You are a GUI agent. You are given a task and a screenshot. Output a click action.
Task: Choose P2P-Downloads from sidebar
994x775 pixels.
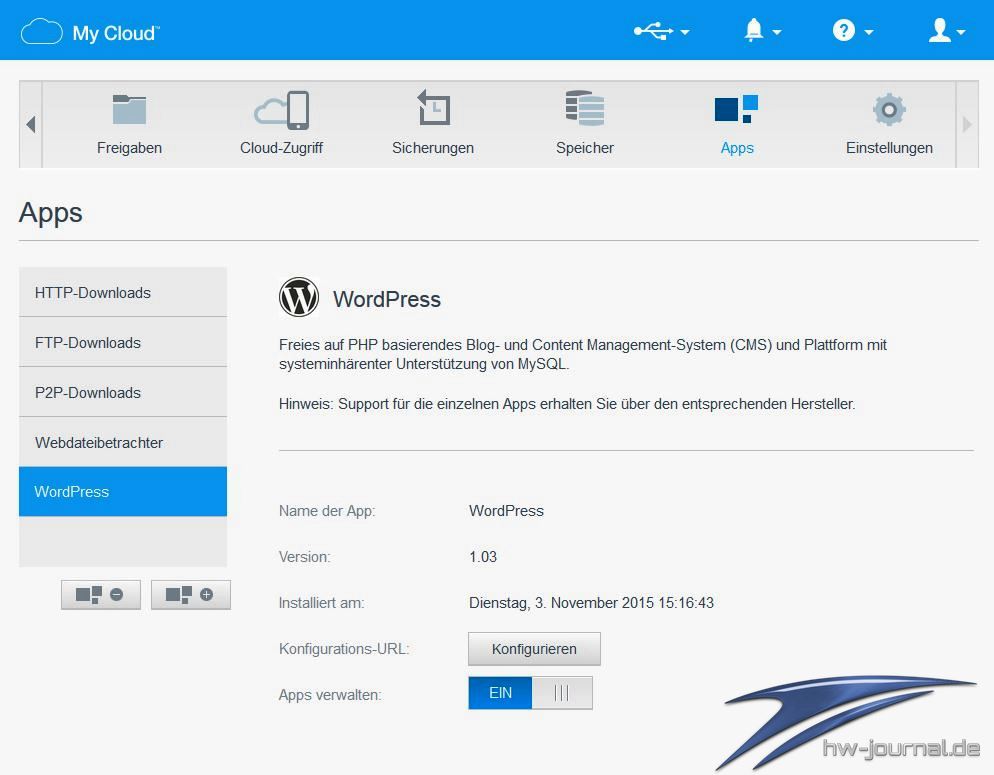click(123, 392)
